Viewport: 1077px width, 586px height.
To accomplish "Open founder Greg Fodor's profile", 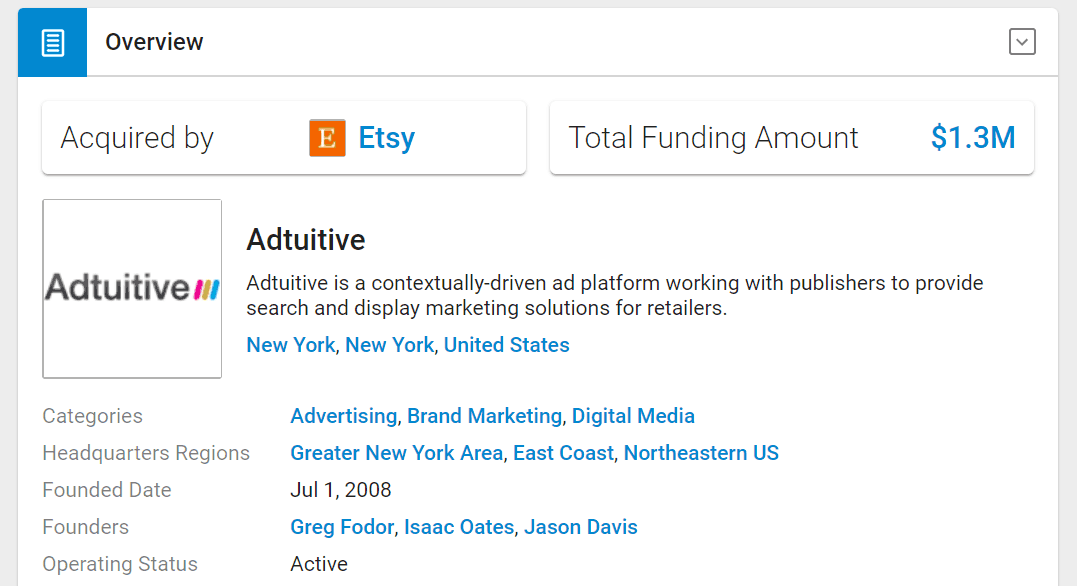I will tap(342, 527).
